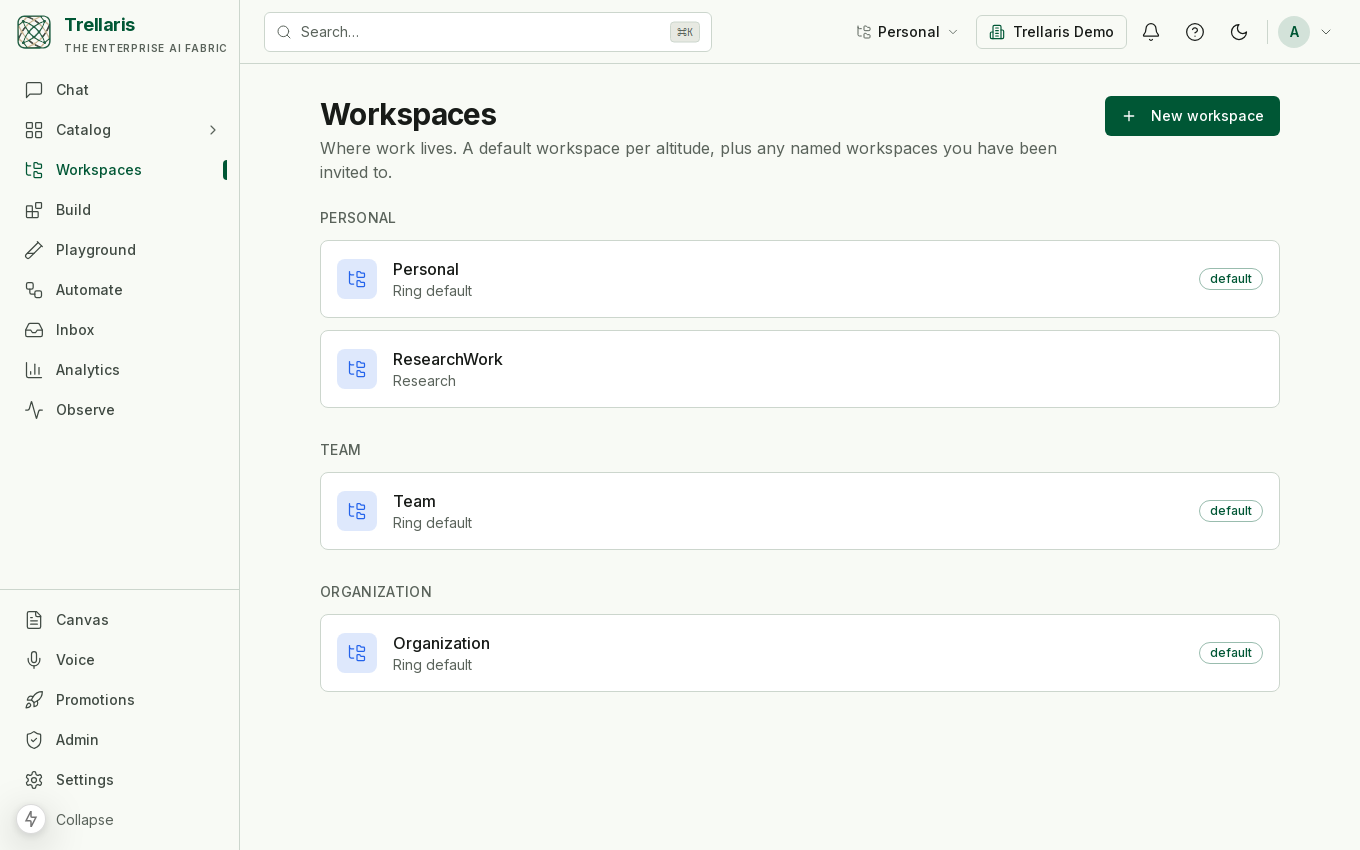This screenshot has width=1360, height=850.
Task: Open Canvas from the sidebar
Action: click(x=120, y=620)
